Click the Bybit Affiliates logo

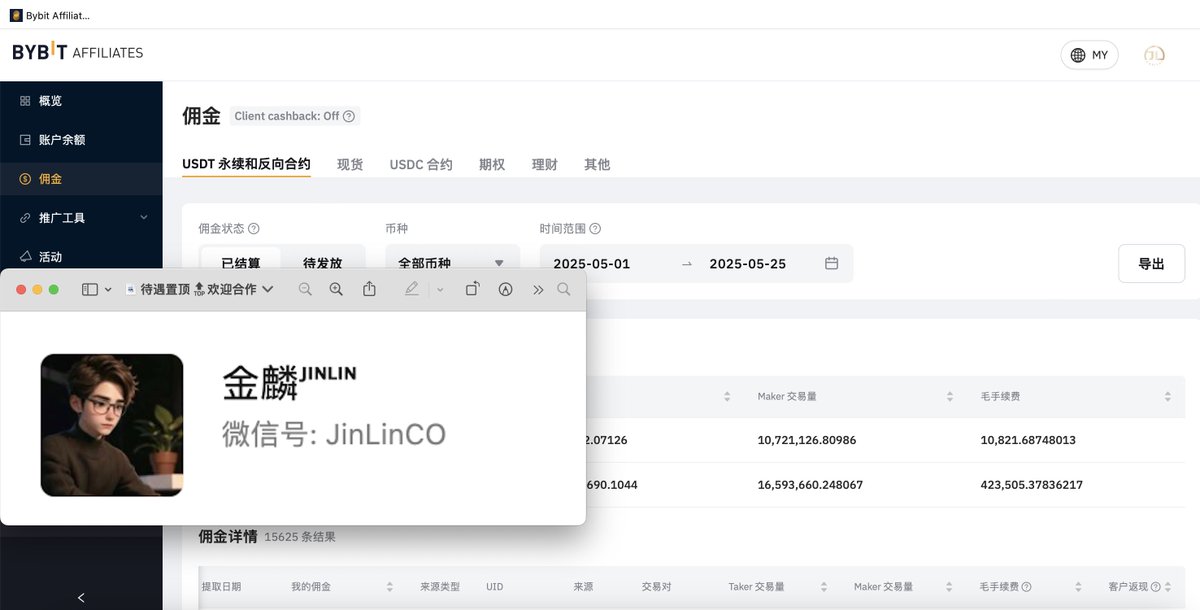pos(78,53)
